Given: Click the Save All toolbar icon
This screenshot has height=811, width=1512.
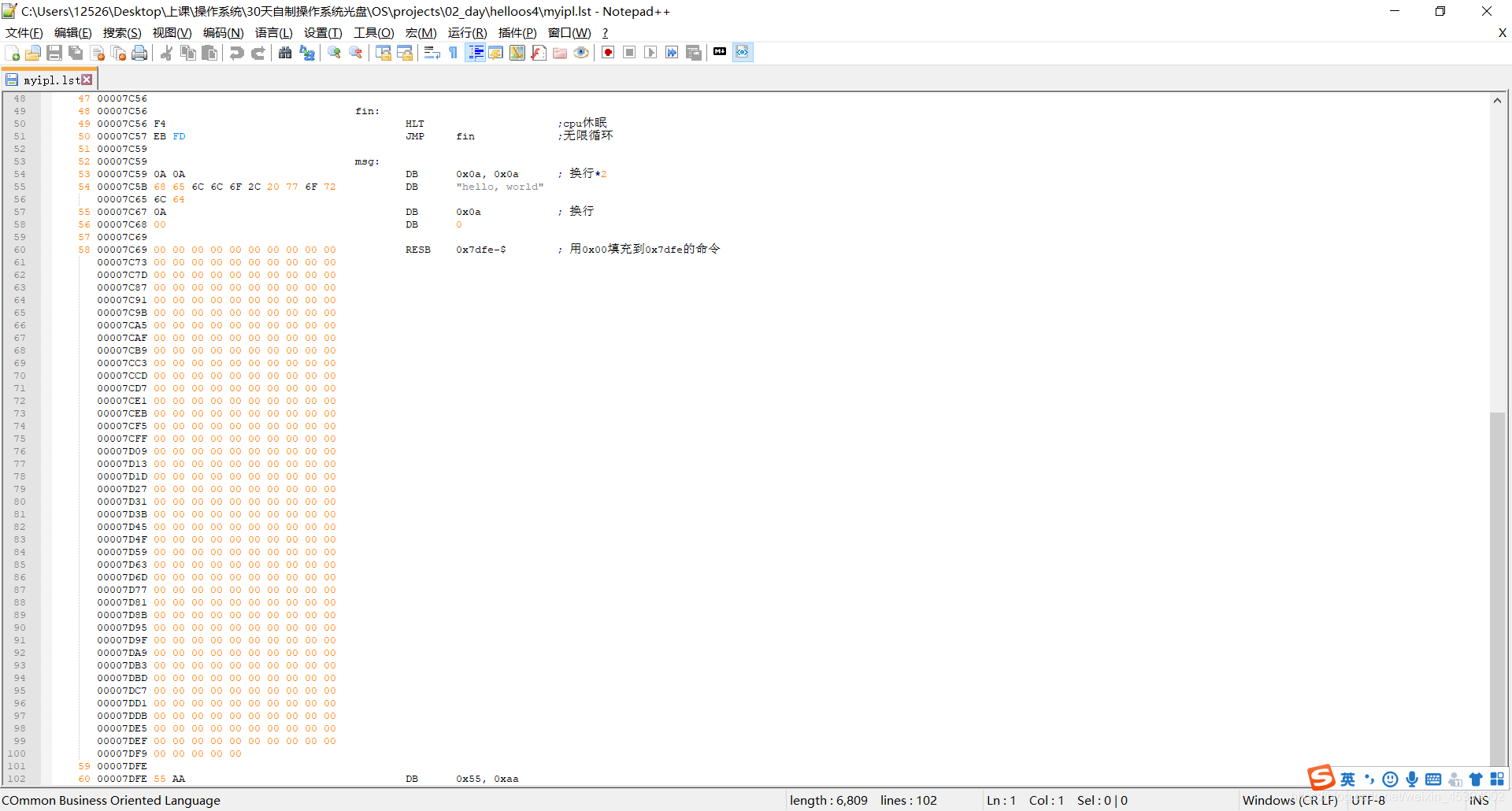Looking at the screenshot, I should pos(76,53).
